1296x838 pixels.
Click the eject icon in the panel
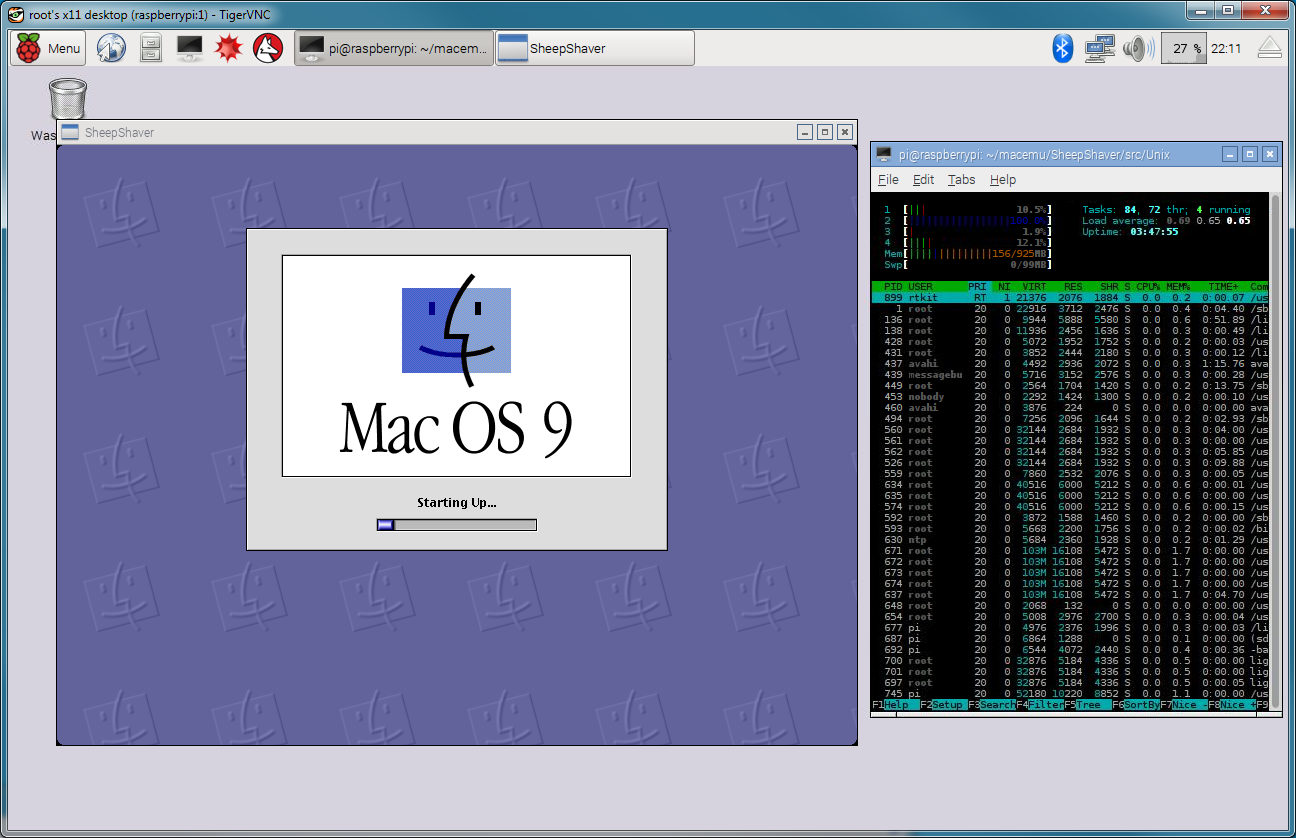click(1268, 48)
